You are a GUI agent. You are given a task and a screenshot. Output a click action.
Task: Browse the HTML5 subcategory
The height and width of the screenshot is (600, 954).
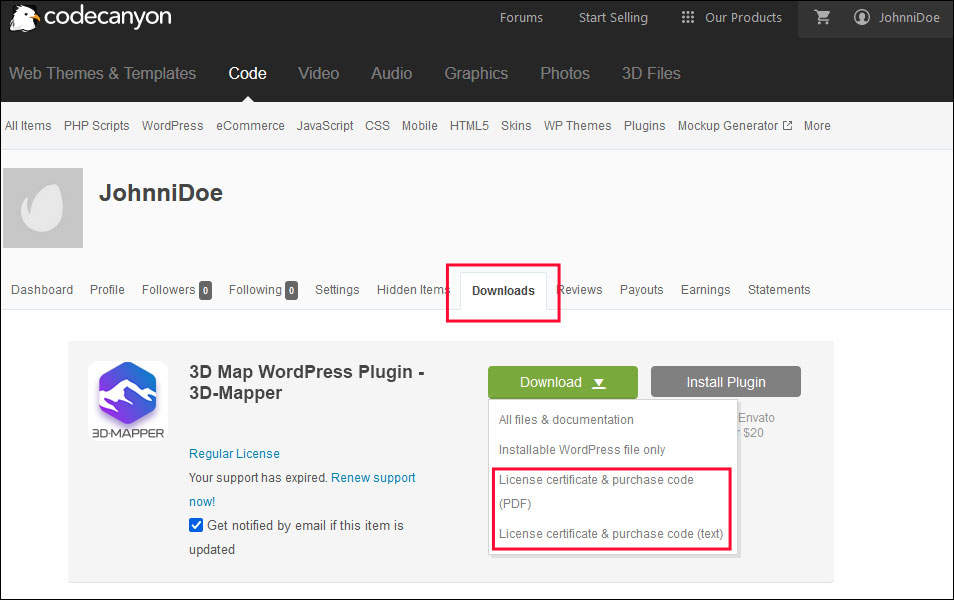(x=469, y=125)
